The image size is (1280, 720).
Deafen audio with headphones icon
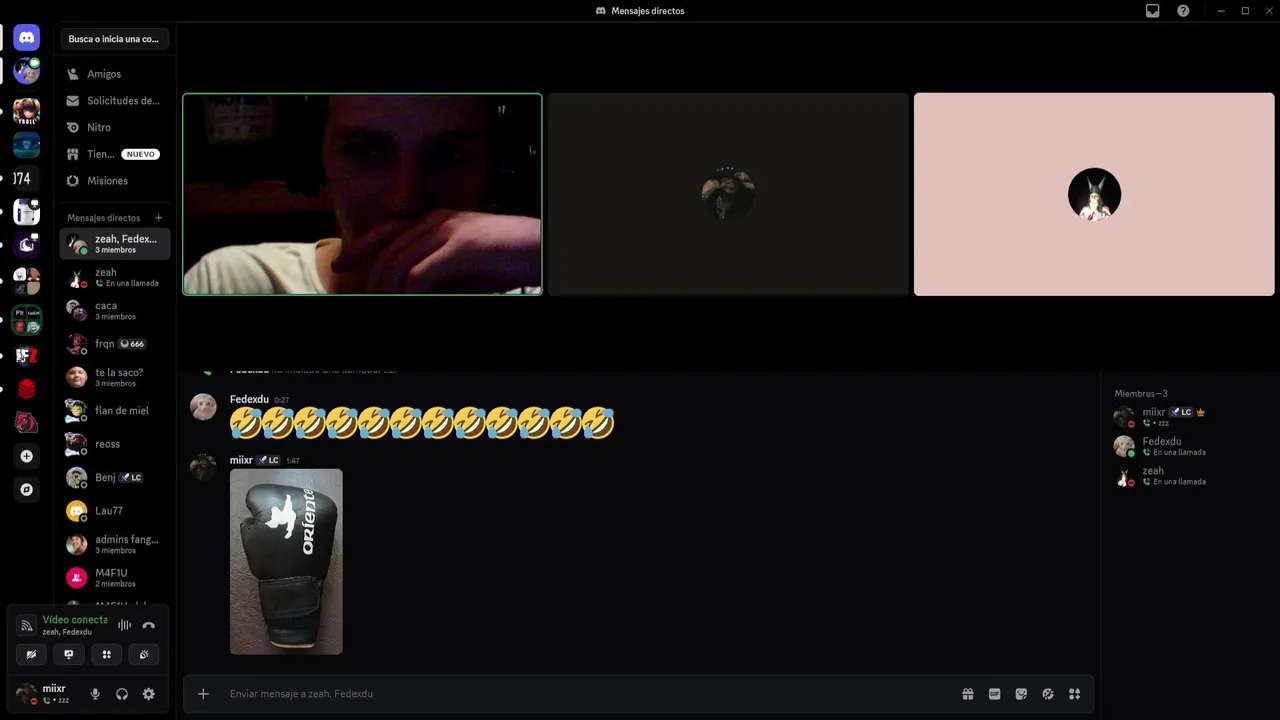click(122, 694)
